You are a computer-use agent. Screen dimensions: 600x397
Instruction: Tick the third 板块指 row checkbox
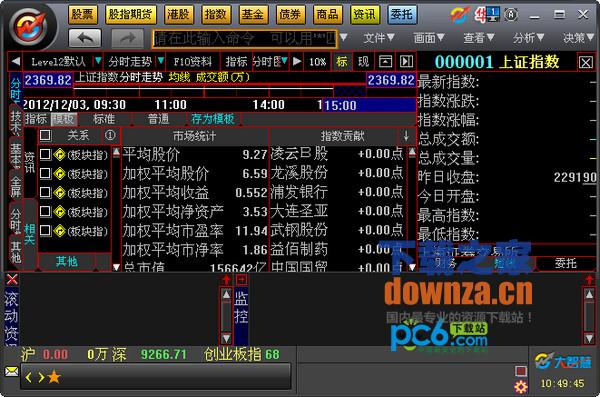[45, 193]
